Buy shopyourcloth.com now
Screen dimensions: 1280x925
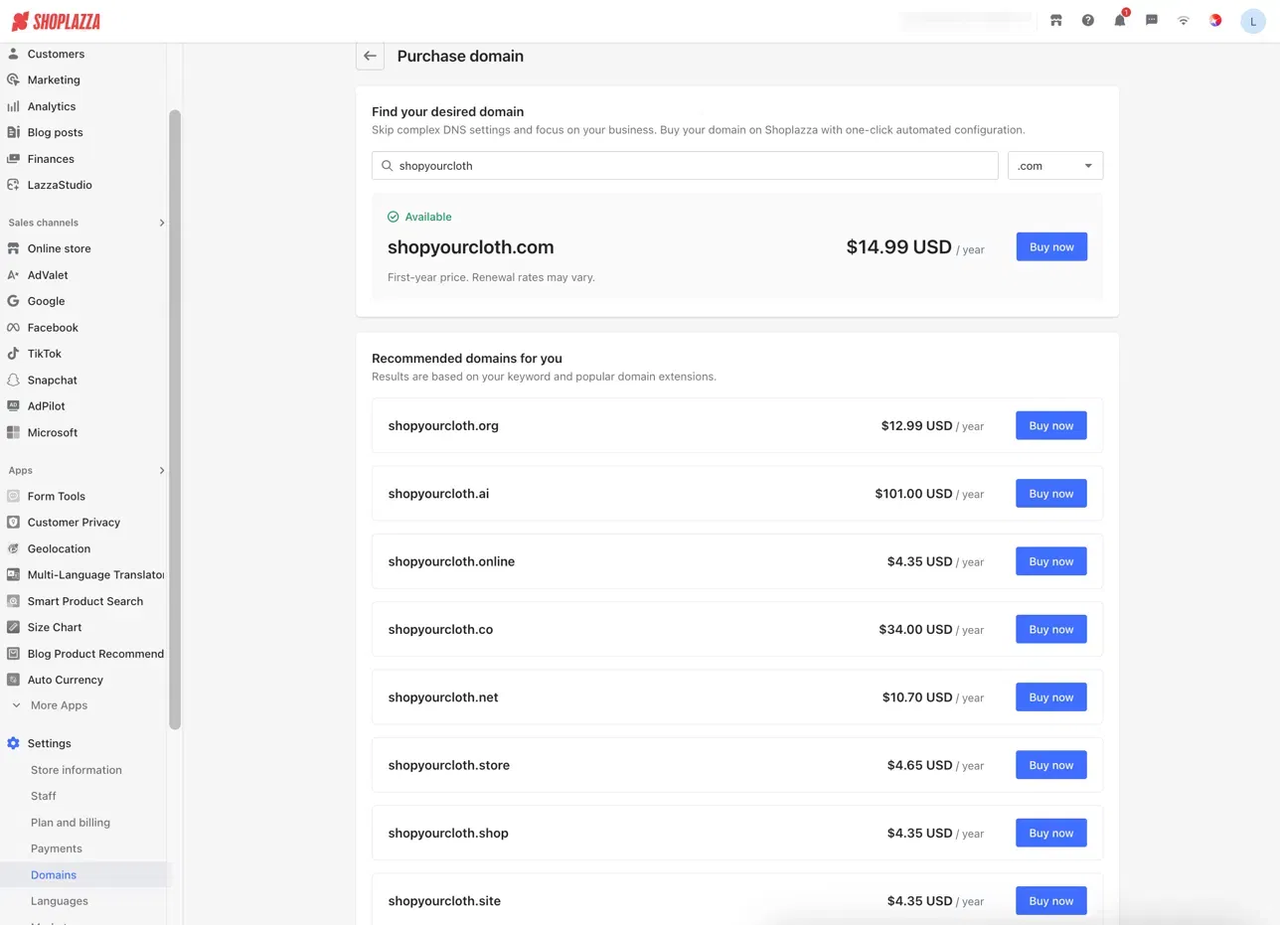click(1051, 247)
